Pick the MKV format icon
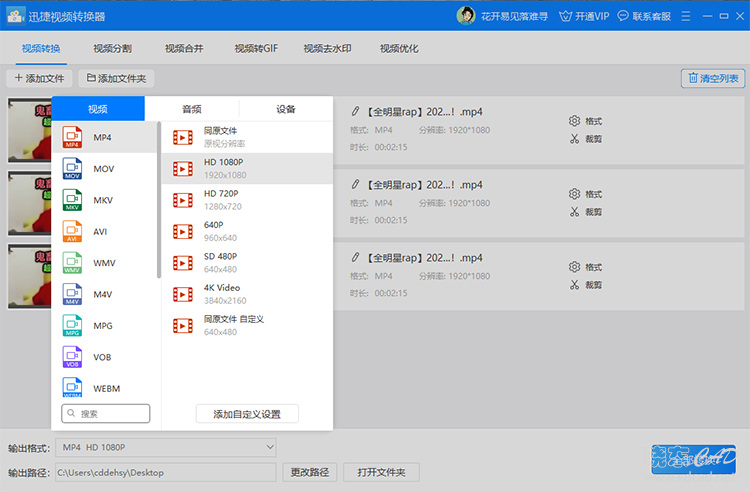This screenshot has height=492, width=750. click(72, 200)
